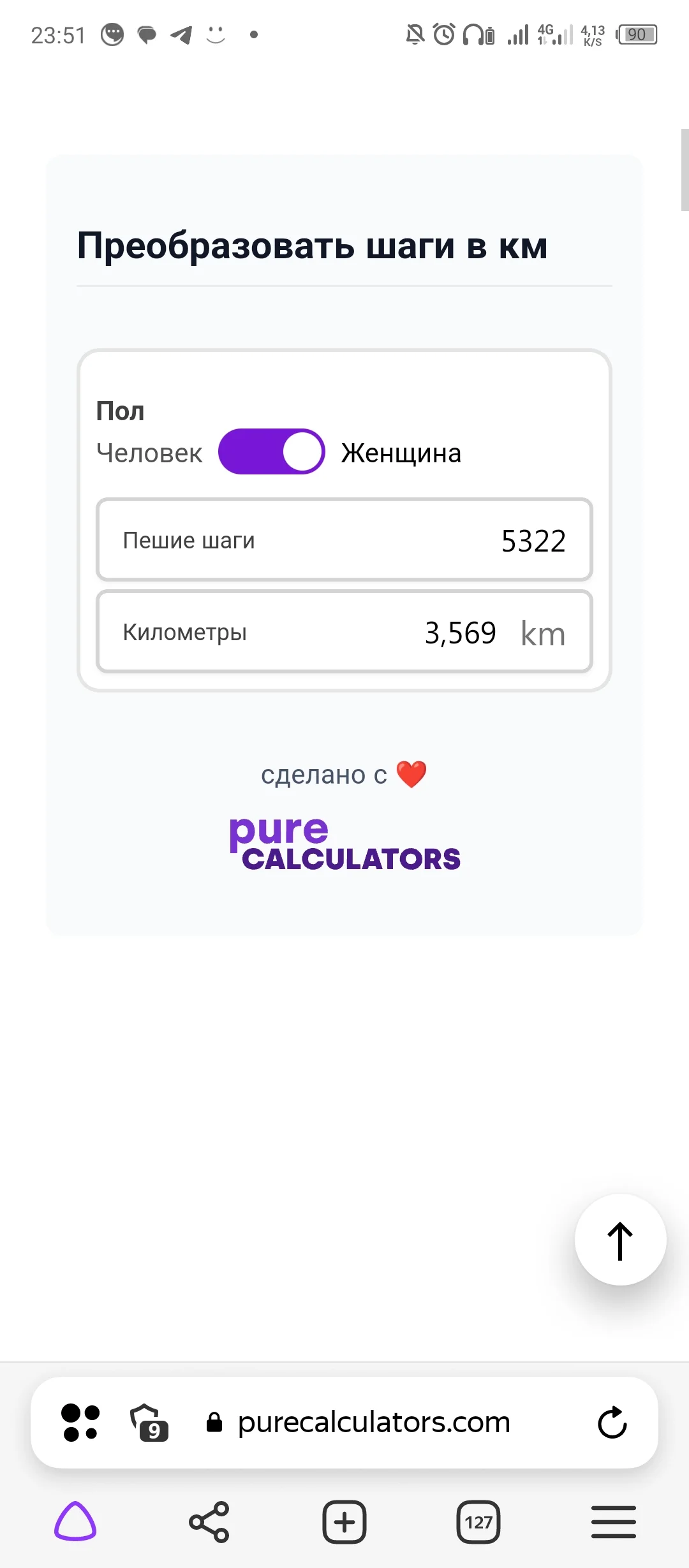Open the browser hamburger menu
Image resolution: width=689 pixels, height=1568 pixels.
coord(613,1522)
